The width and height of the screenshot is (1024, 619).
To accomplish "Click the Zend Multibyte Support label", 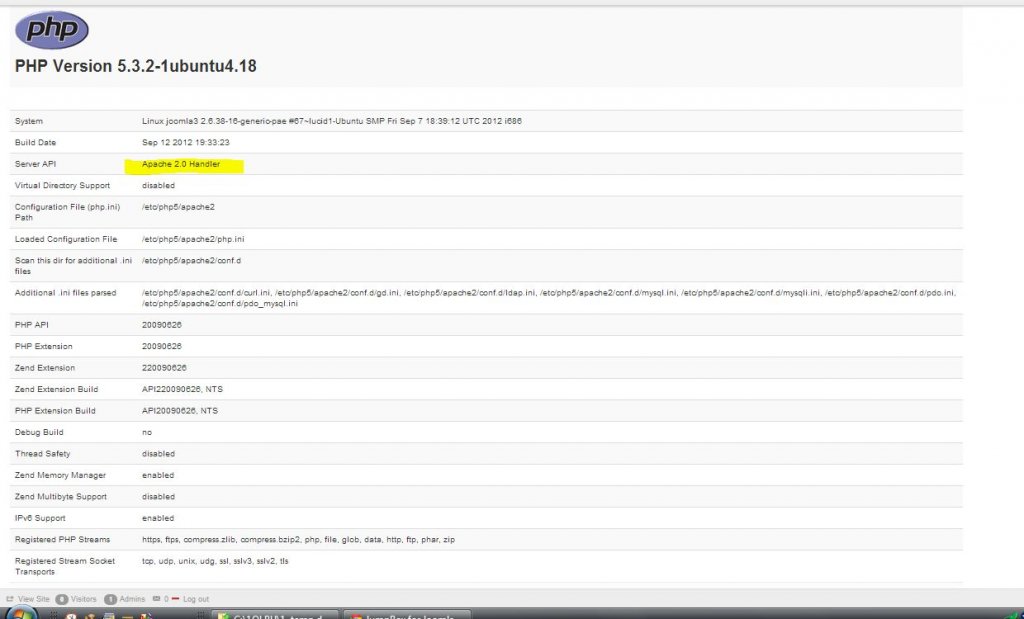I will [61, 497].
